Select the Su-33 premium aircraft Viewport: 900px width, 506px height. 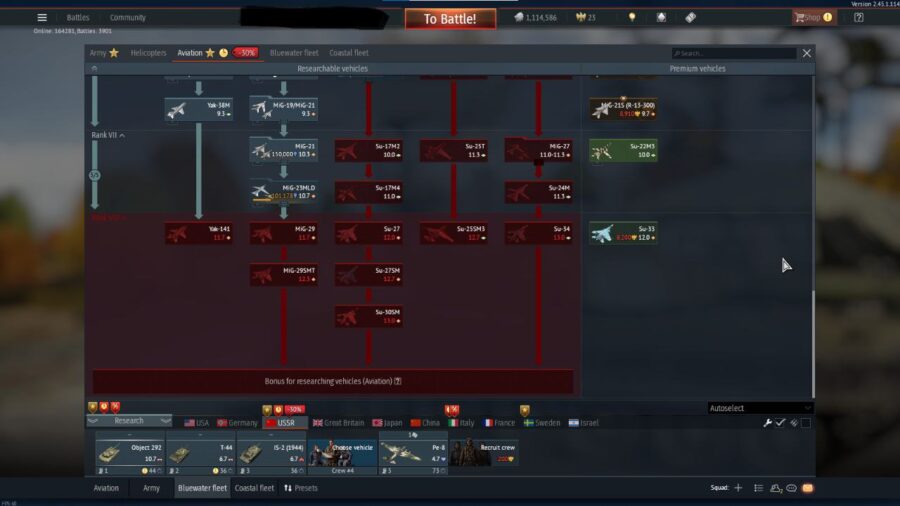pos(623,233)
